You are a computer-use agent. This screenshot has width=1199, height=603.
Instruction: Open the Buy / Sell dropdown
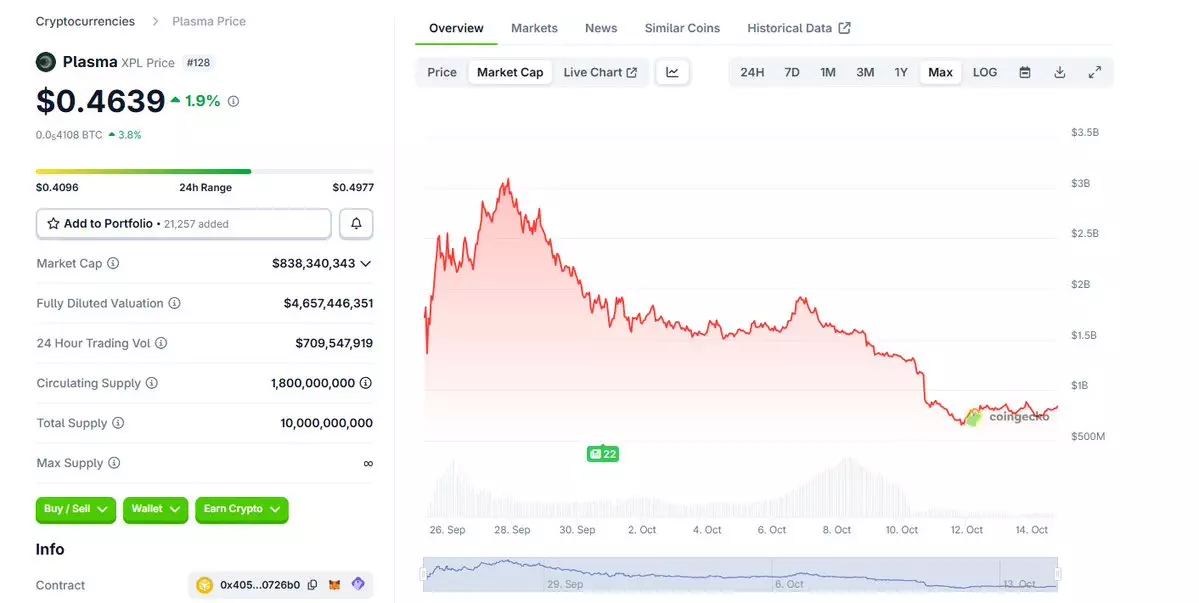76,509
